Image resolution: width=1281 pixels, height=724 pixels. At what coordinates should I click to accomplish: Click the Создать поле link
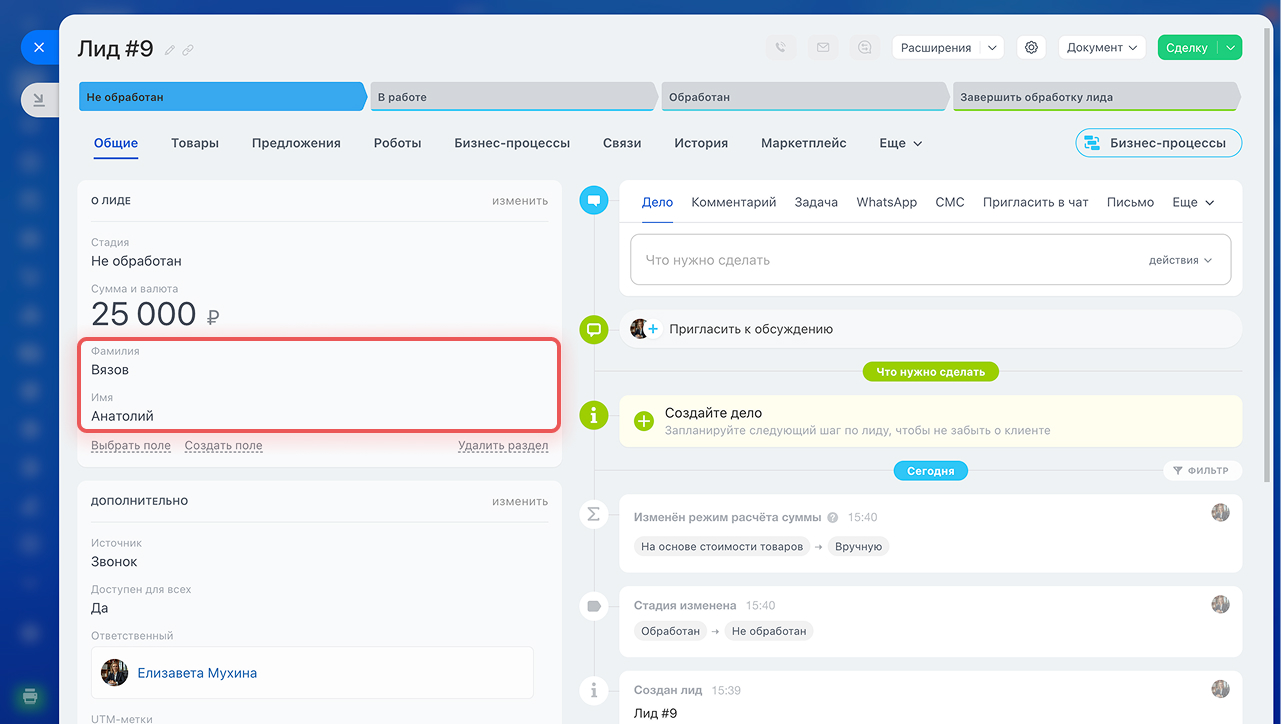click(224, 446)
